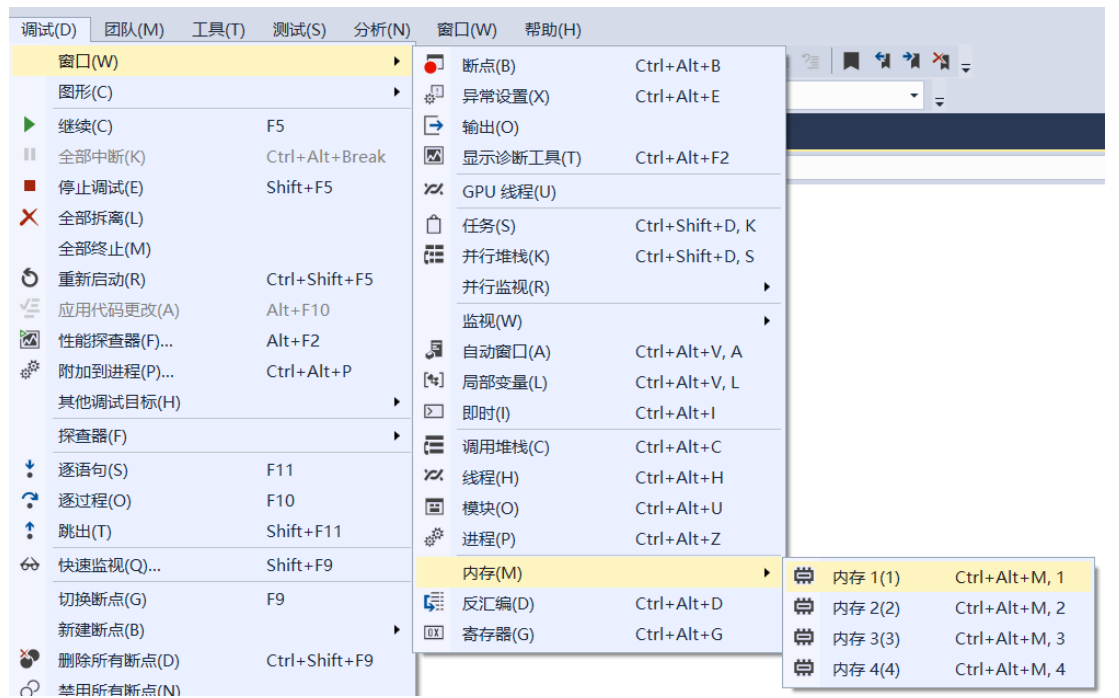This screenshot has width=1119, height=698.
Task: Click the red Breakpoints window icon
Action: (x=433, y=65)
